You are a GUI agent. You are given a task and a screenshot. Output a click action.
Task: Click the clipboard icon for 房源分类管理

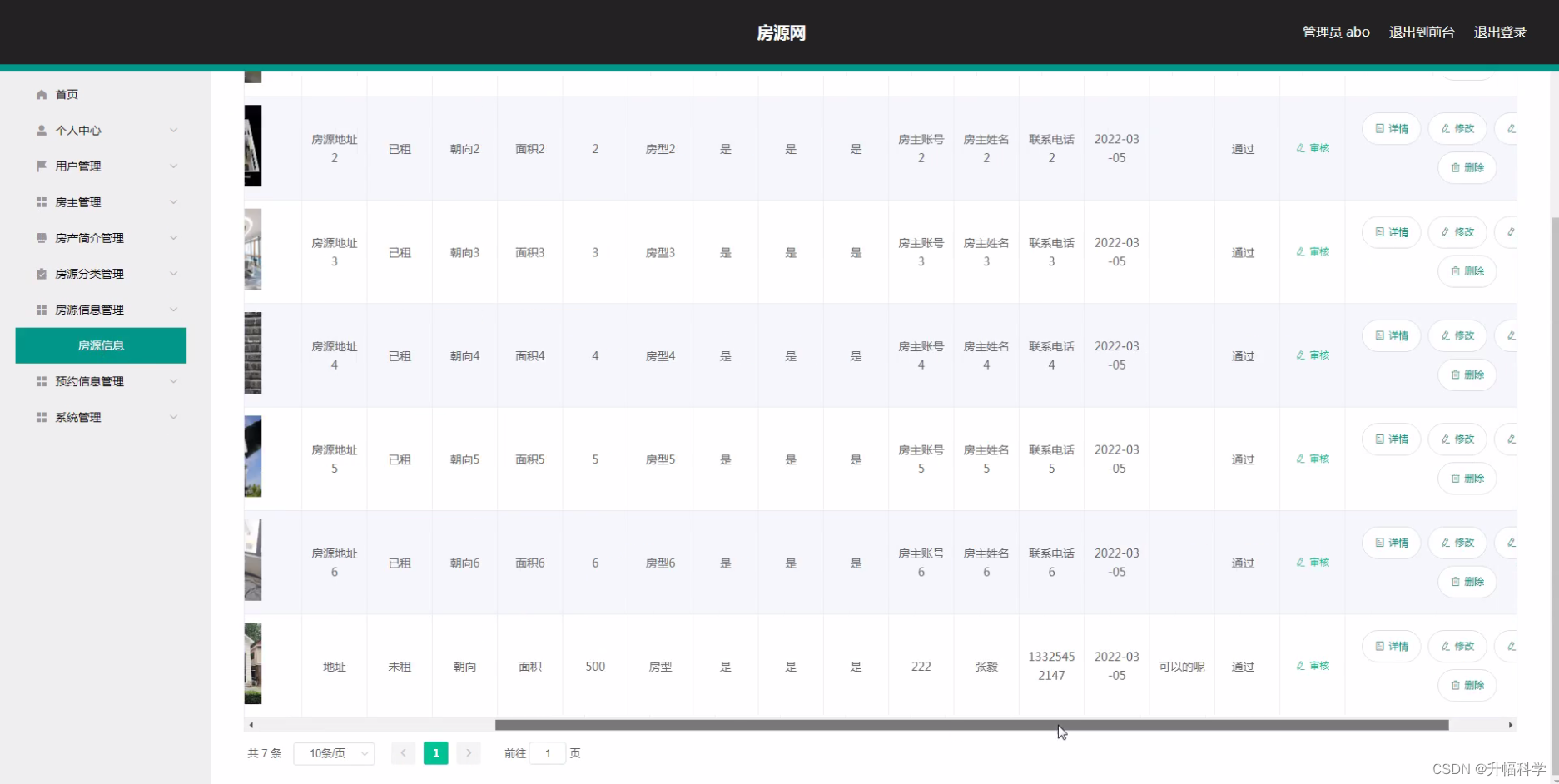(42, 274)
